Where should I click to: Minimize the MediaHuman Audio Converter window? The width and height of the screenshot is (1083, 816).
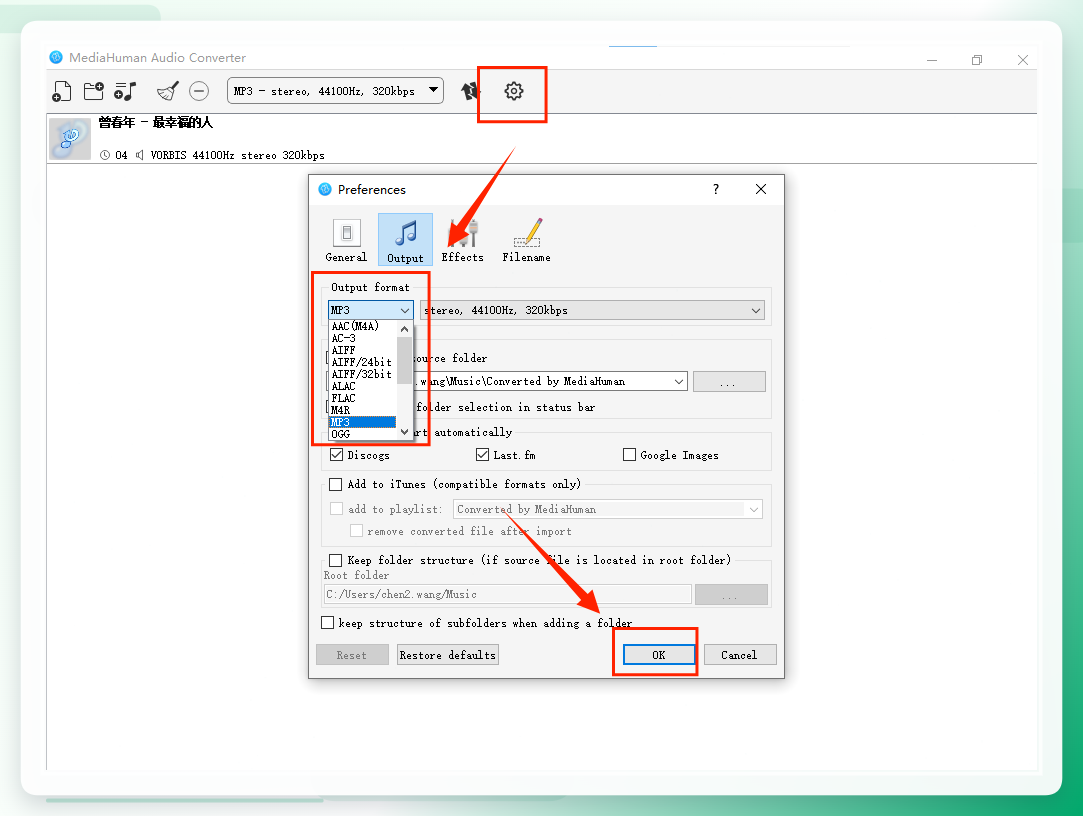(932, 60)
